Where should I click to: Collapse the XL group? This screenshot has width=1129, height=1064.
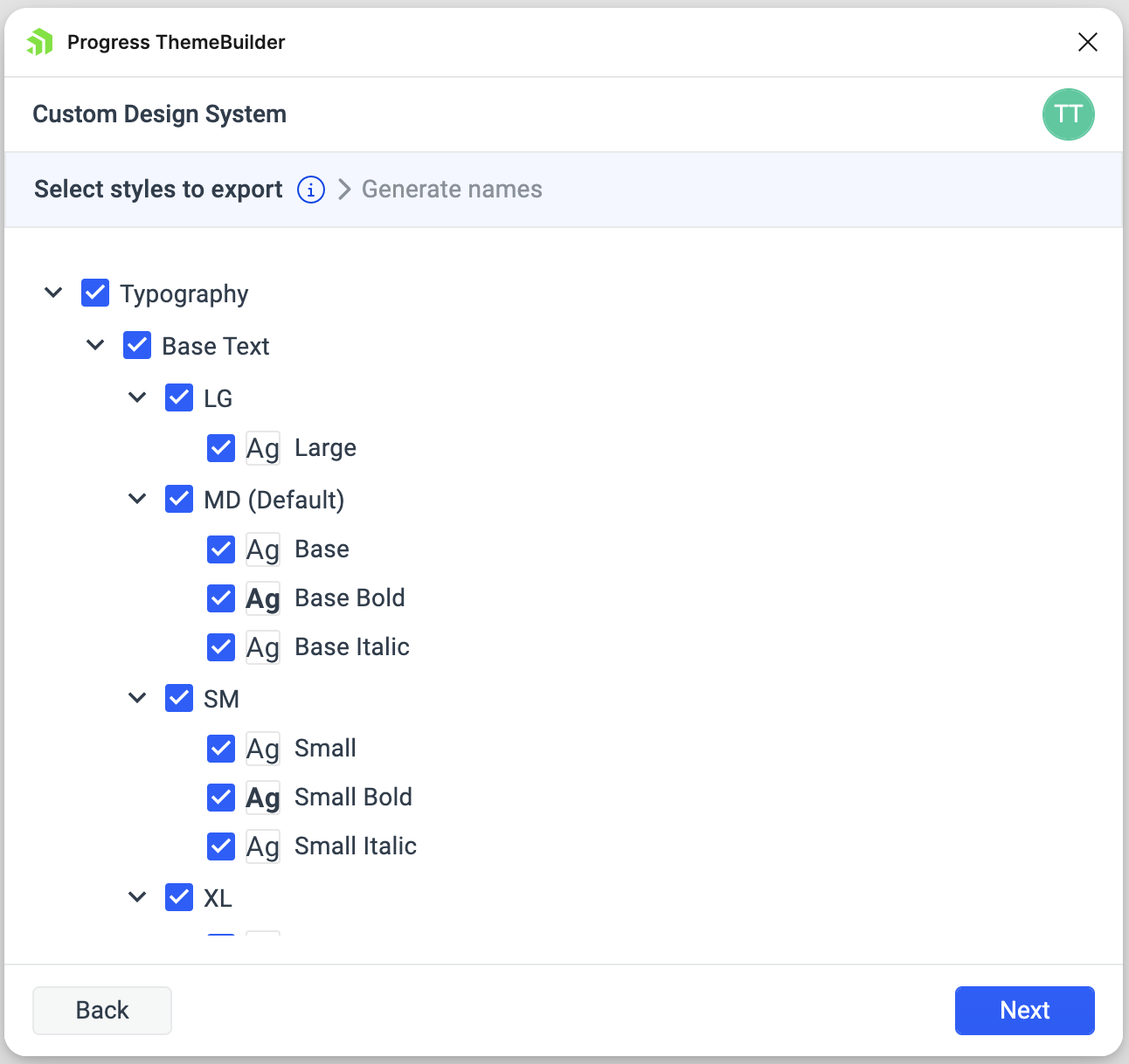[137, 897]
